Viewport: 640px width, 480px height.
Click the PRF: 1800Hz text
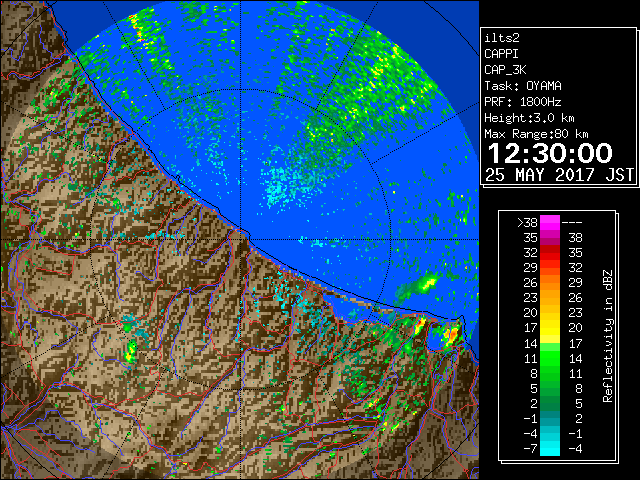coord(523,102)
